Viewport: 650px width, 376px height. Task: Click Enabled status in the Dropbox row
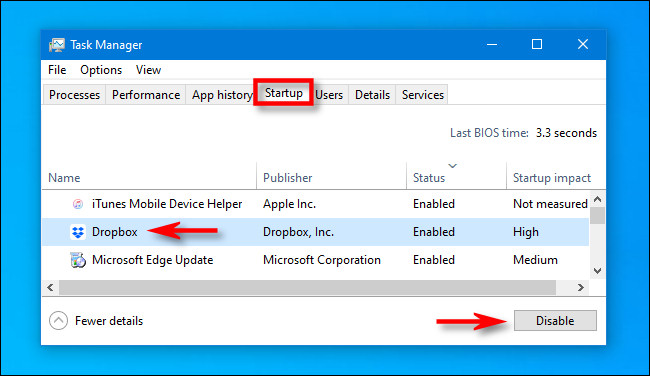(434, 232)
